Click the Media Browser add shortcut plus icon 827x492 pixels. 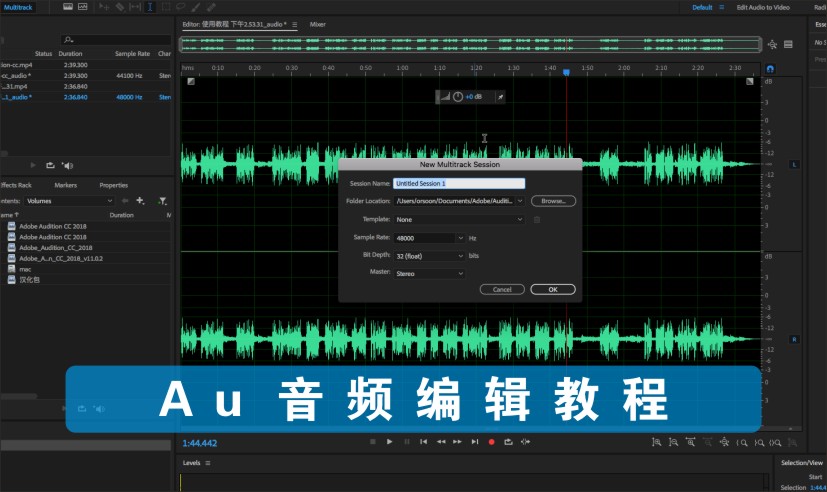(x=140, y=200)
